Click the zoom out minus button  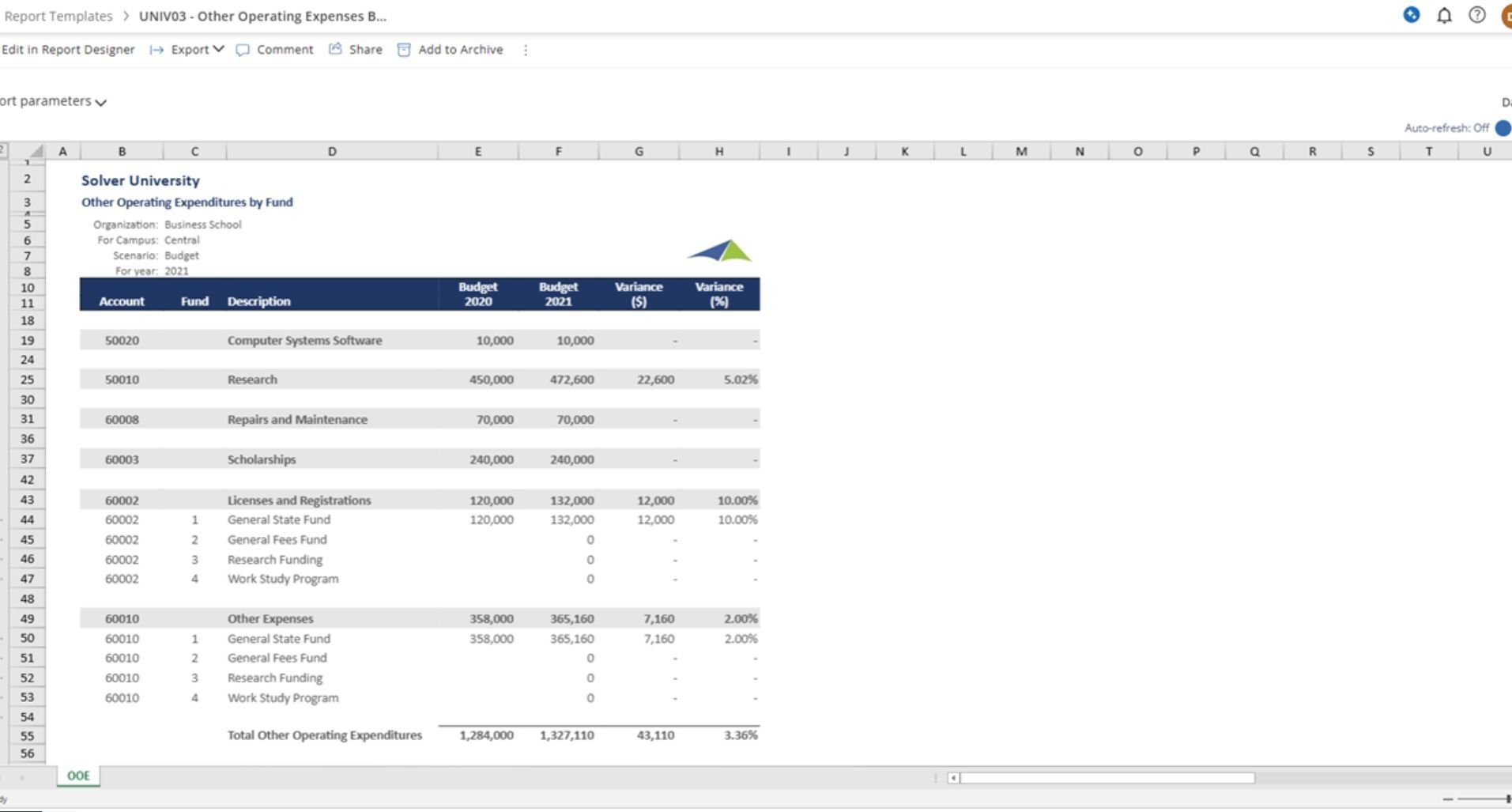point(1448,799)
